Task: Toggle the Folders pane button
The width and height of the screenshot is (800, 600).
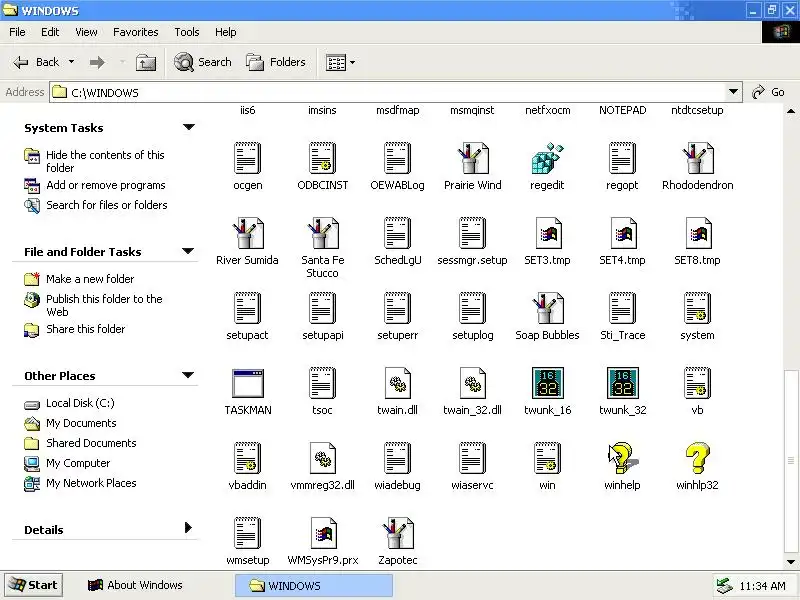Action: tap(276, 62)
